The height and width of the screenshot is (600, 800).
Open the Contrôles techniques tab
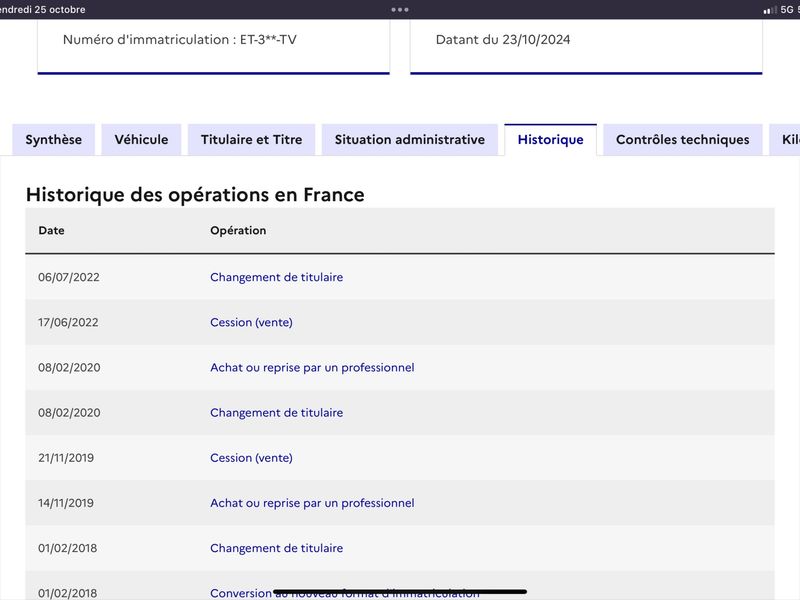683,139
